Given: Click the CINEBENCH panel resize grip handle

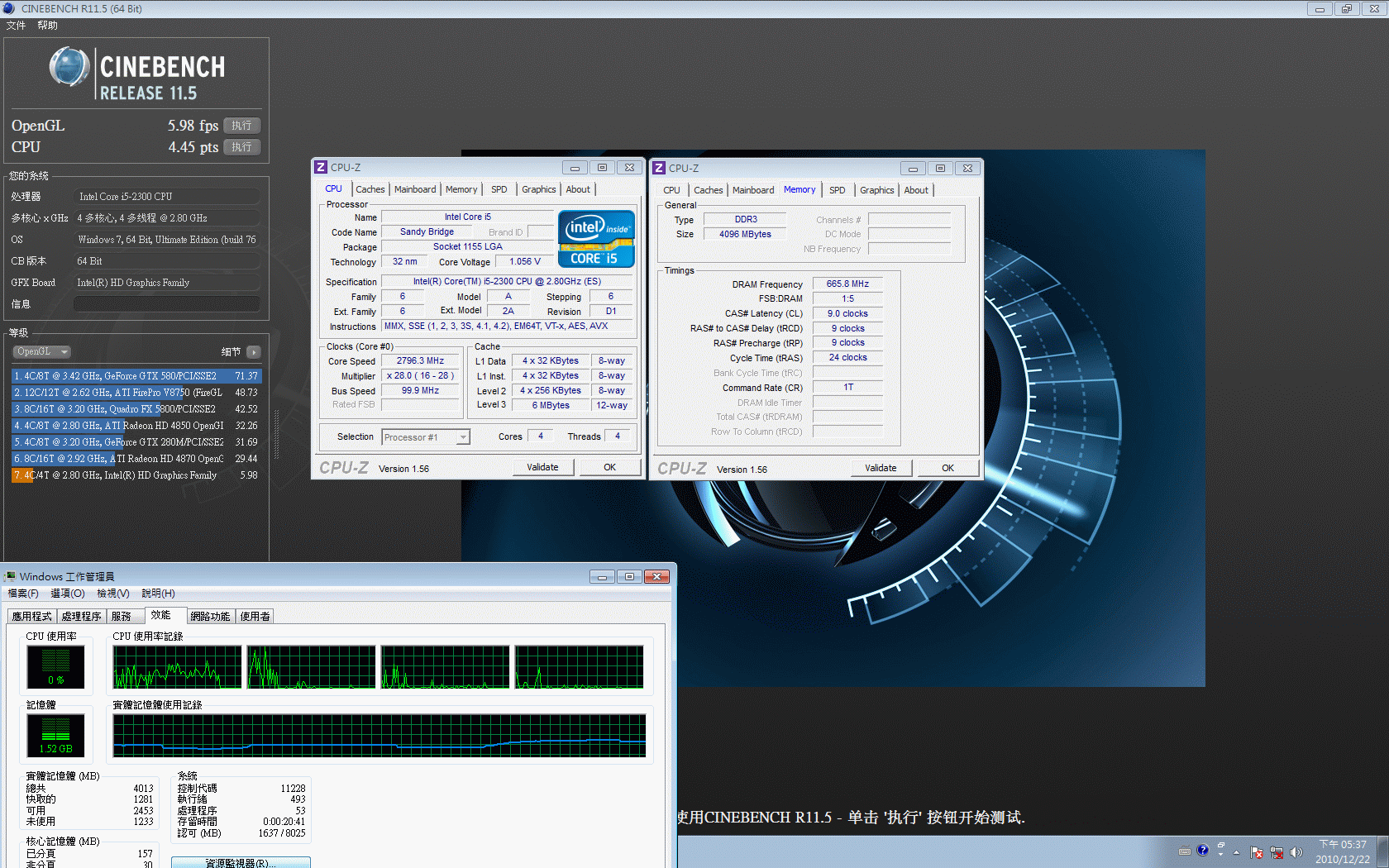Looking at the screenshot, I should [x=276, y=435].
